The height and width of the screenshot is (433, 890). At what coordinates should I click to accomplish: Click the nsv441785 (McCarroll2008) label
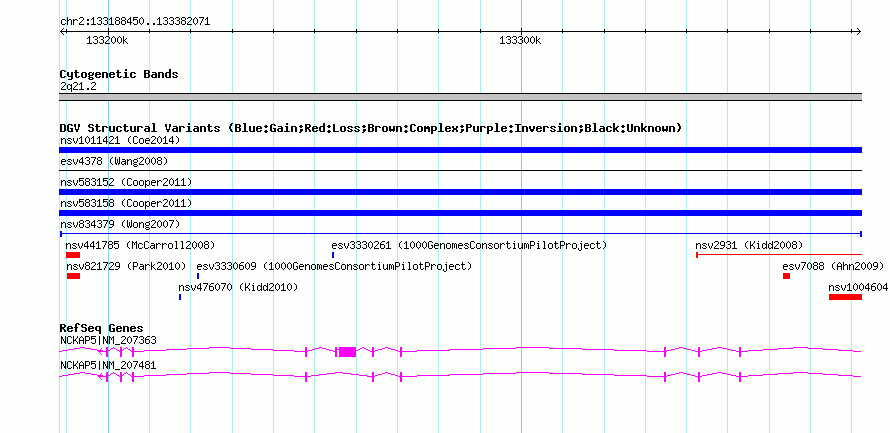click(140, 245)
